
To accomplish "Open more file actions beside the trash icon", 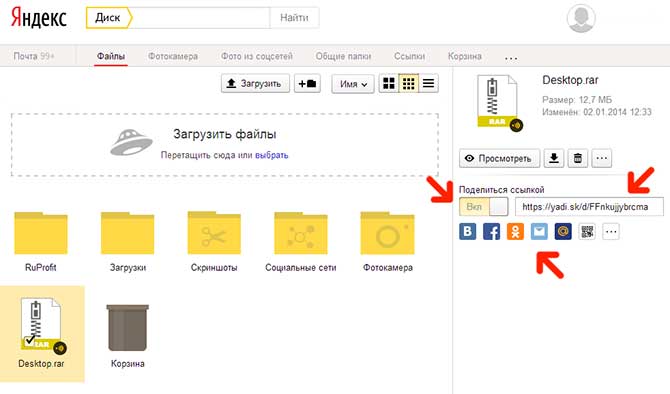I will coord(602,158).
